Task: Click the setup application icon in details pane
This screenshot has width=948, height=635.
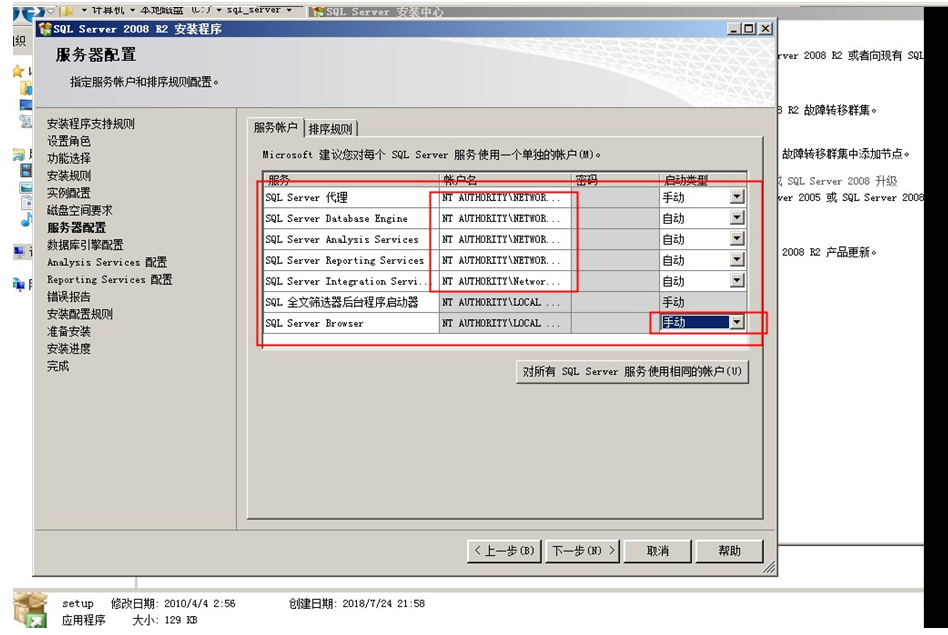Action: 30,610
